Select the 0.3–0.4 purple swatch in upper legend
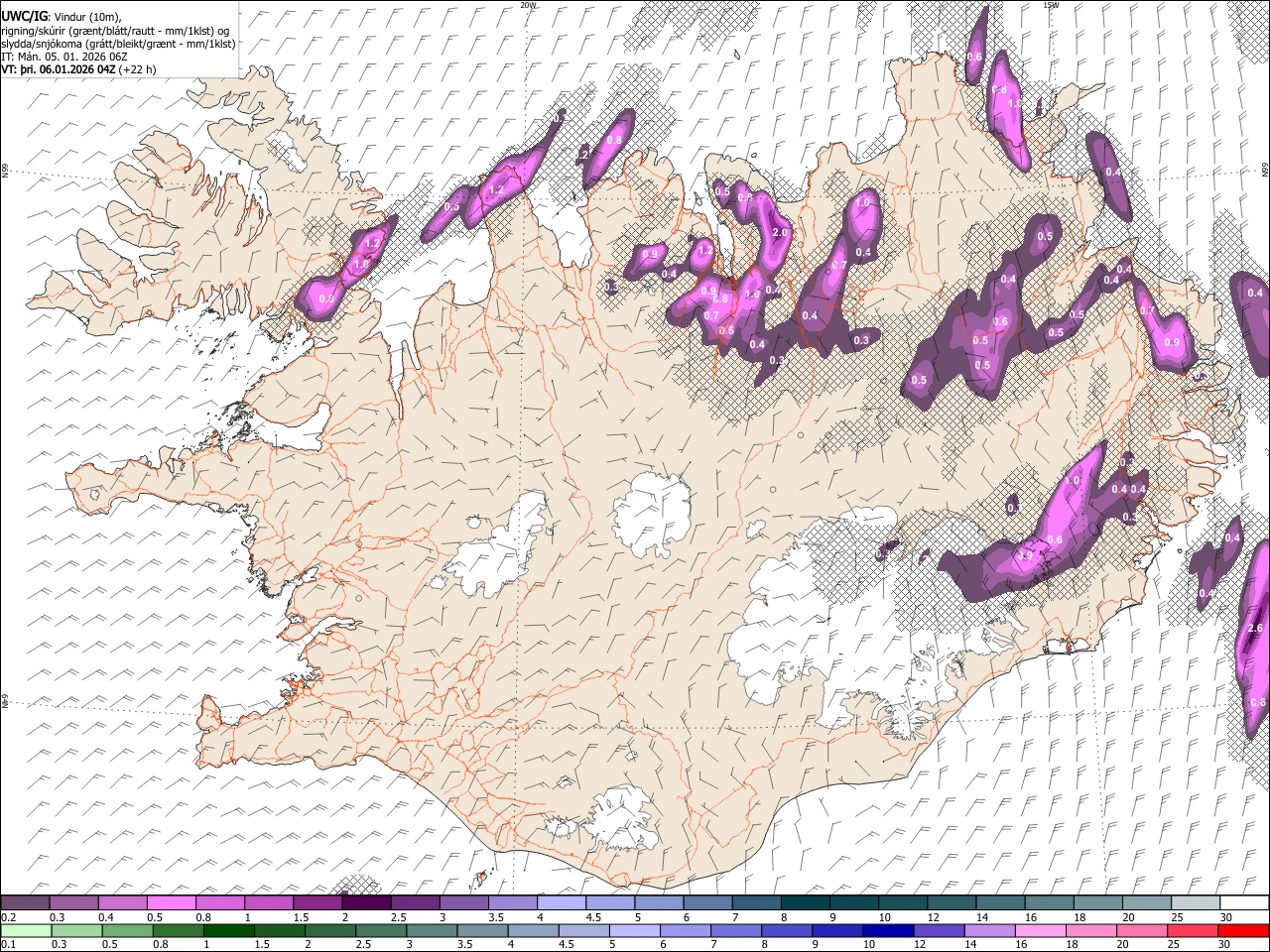This screenshot has height=952, width=1270. coord(74,902)
